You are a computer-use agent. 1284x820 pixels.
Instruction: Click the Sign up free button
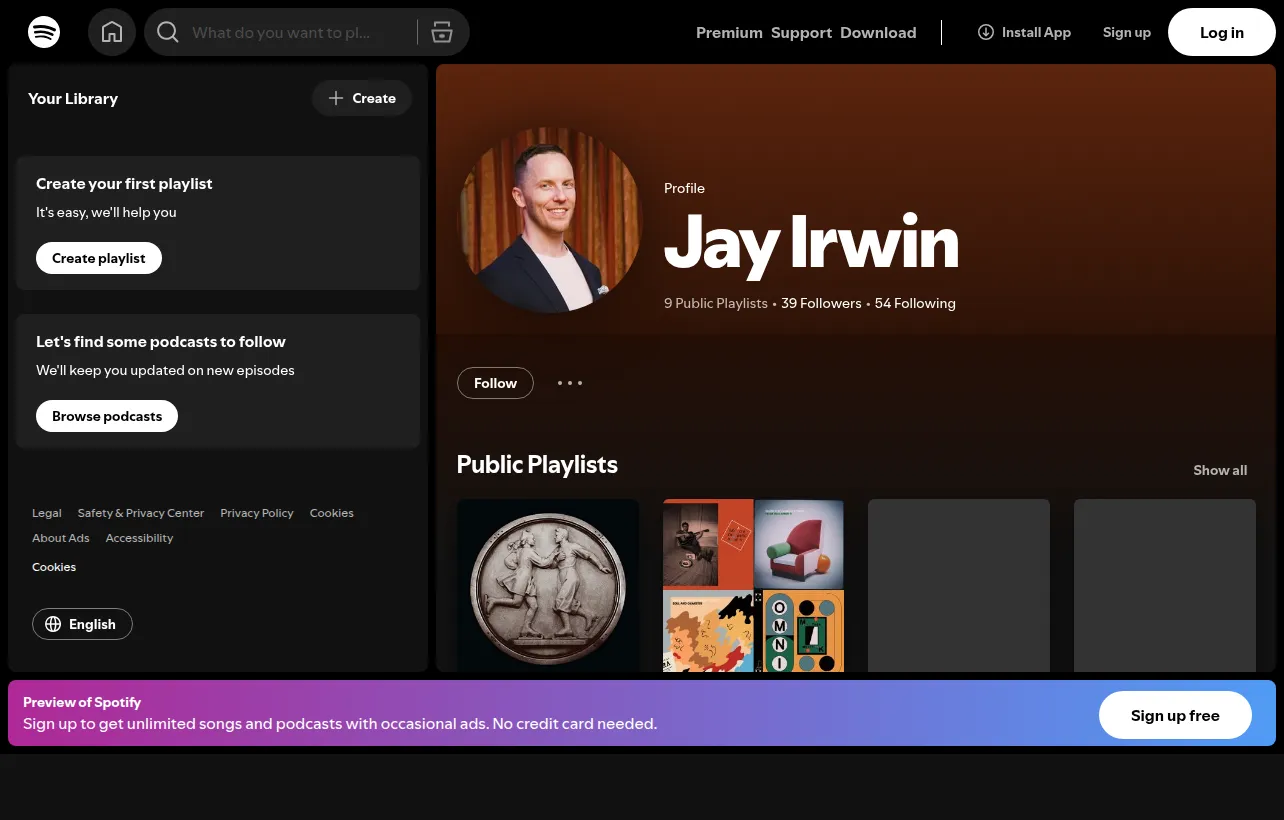[1175, 715]
